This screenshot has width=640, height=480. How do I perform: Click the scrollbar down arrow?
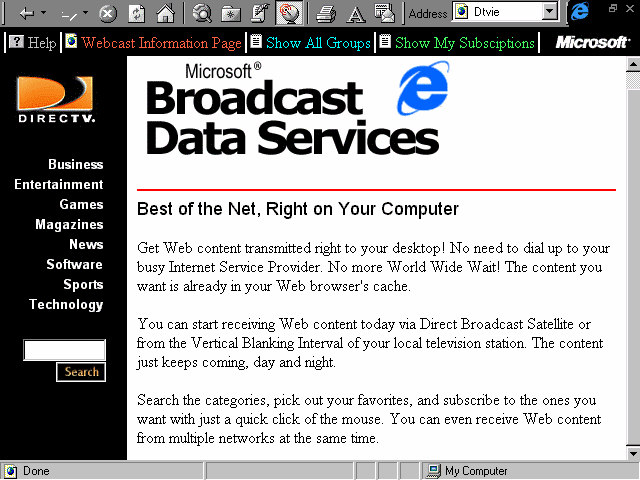point(633,453)
